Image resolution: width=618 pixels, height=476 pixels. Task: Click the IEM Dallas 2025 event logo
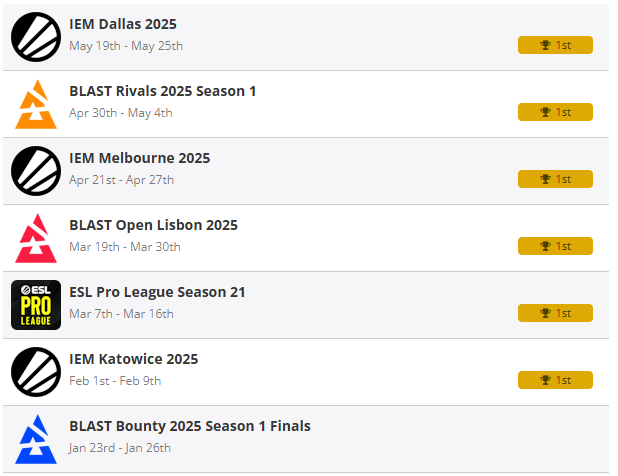click(36, 37)
